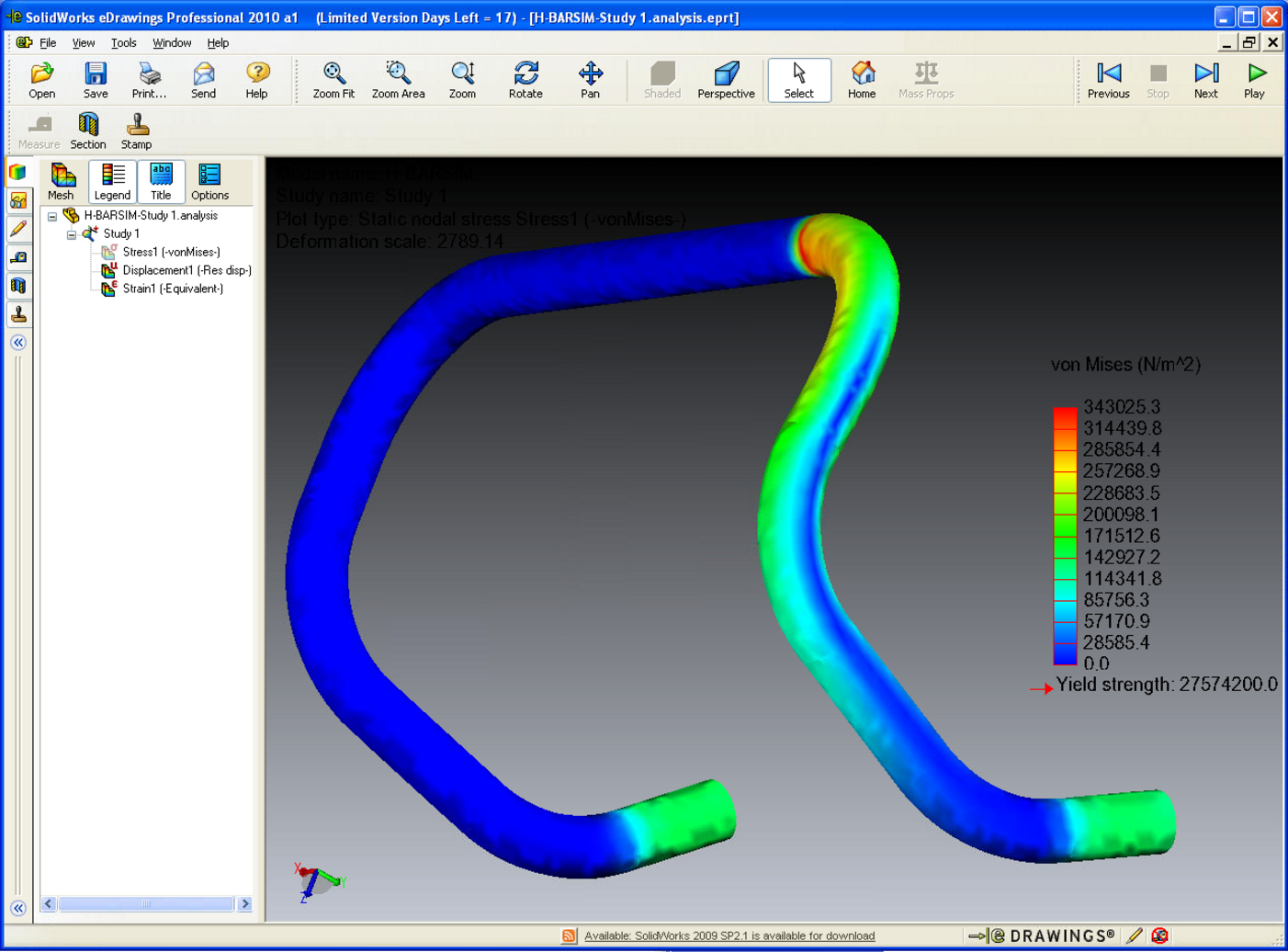Click the Section tool icon
The height and width of the screenshot is (952, 1288).
(x=88, y=130)
